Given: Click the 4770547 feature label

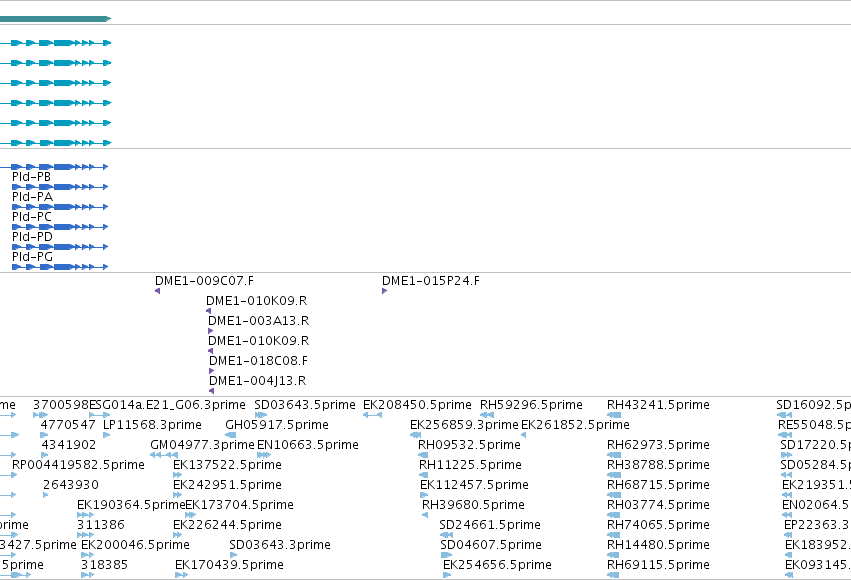Looking at the screenshot, I should [x=68, y=425].
